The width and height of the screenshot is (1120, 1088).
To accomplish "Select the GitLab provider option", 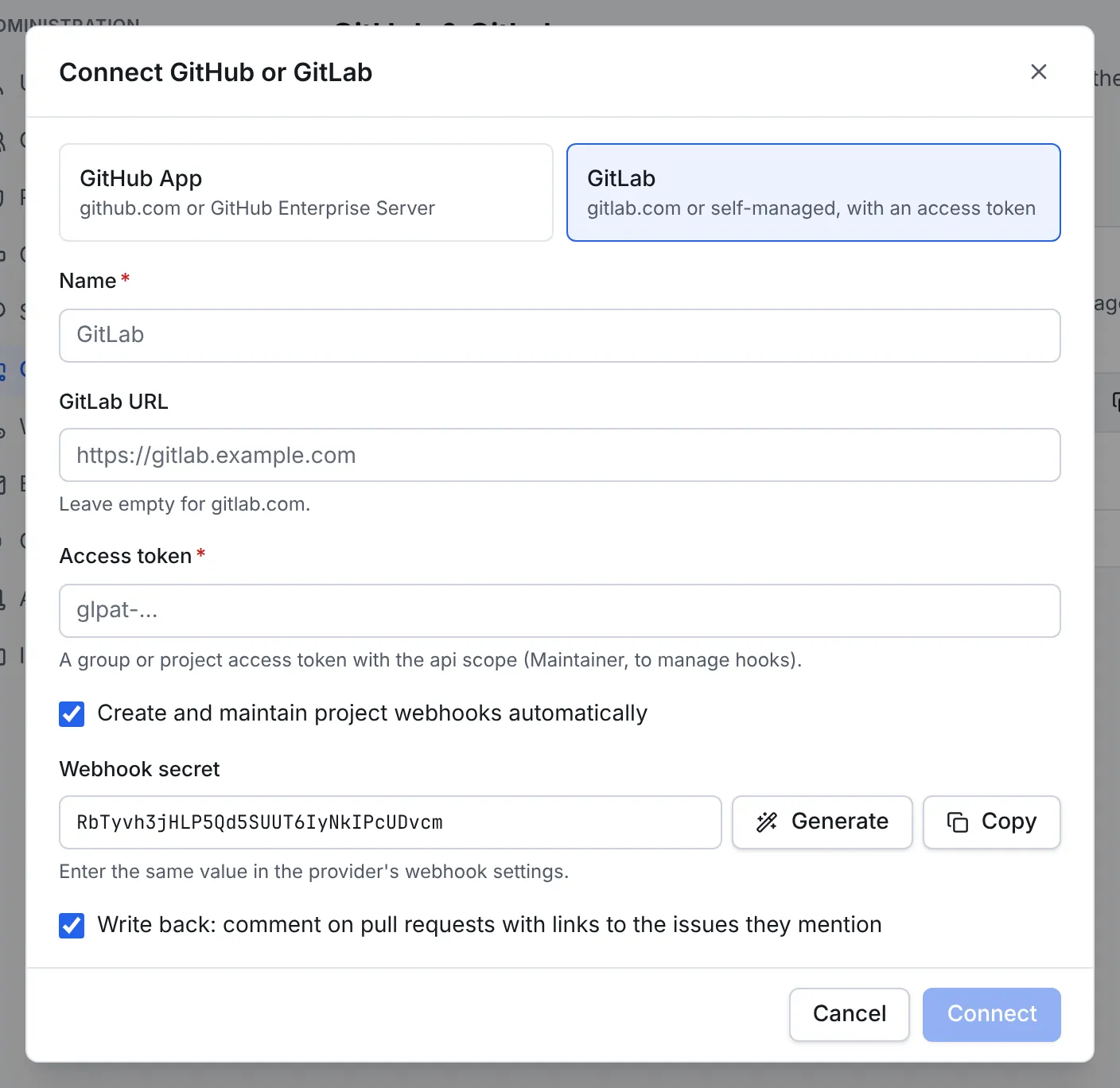I will pos(813,192).
